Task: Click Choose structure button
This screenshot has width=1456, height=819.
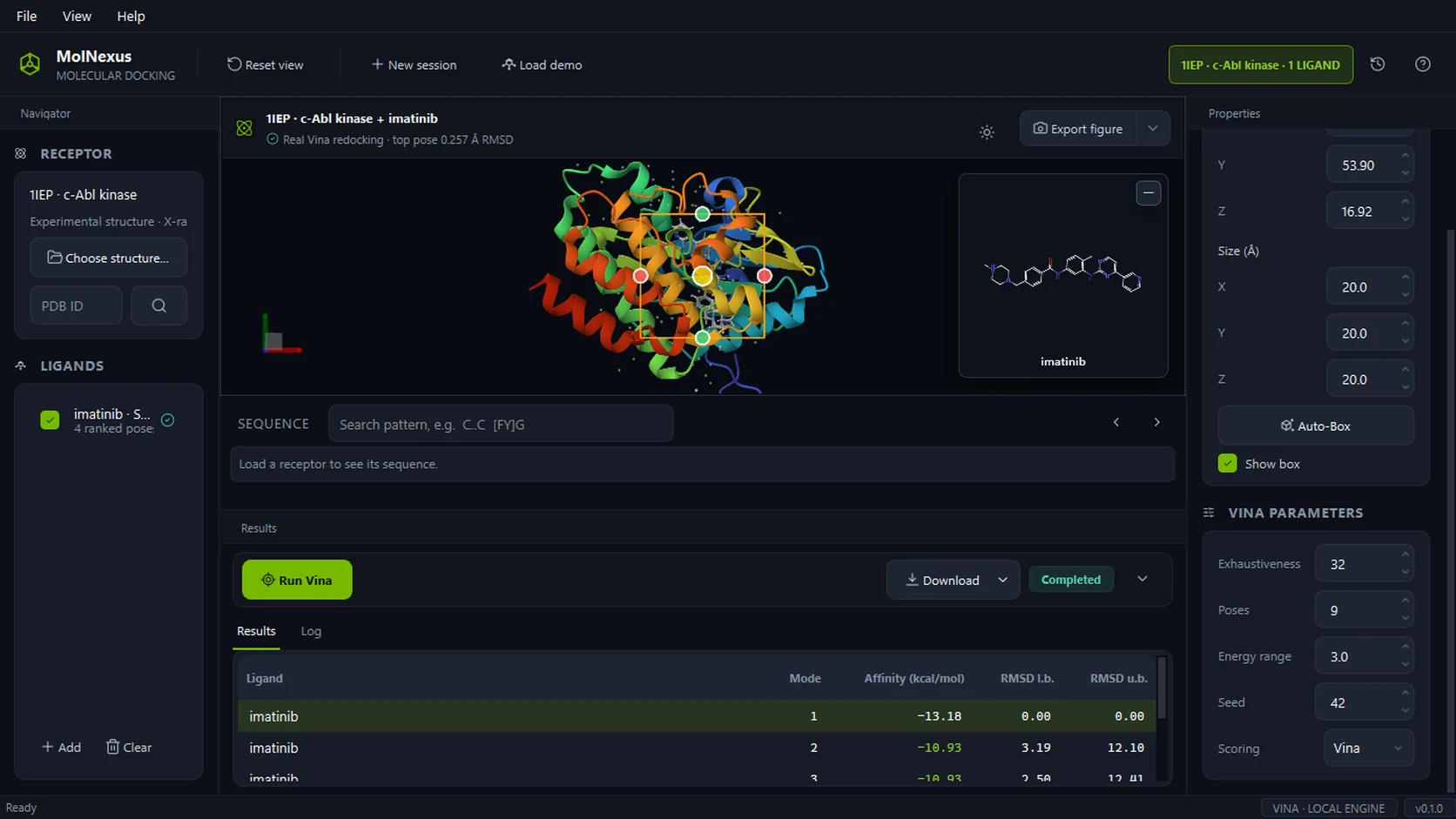Action: (108, 258)
